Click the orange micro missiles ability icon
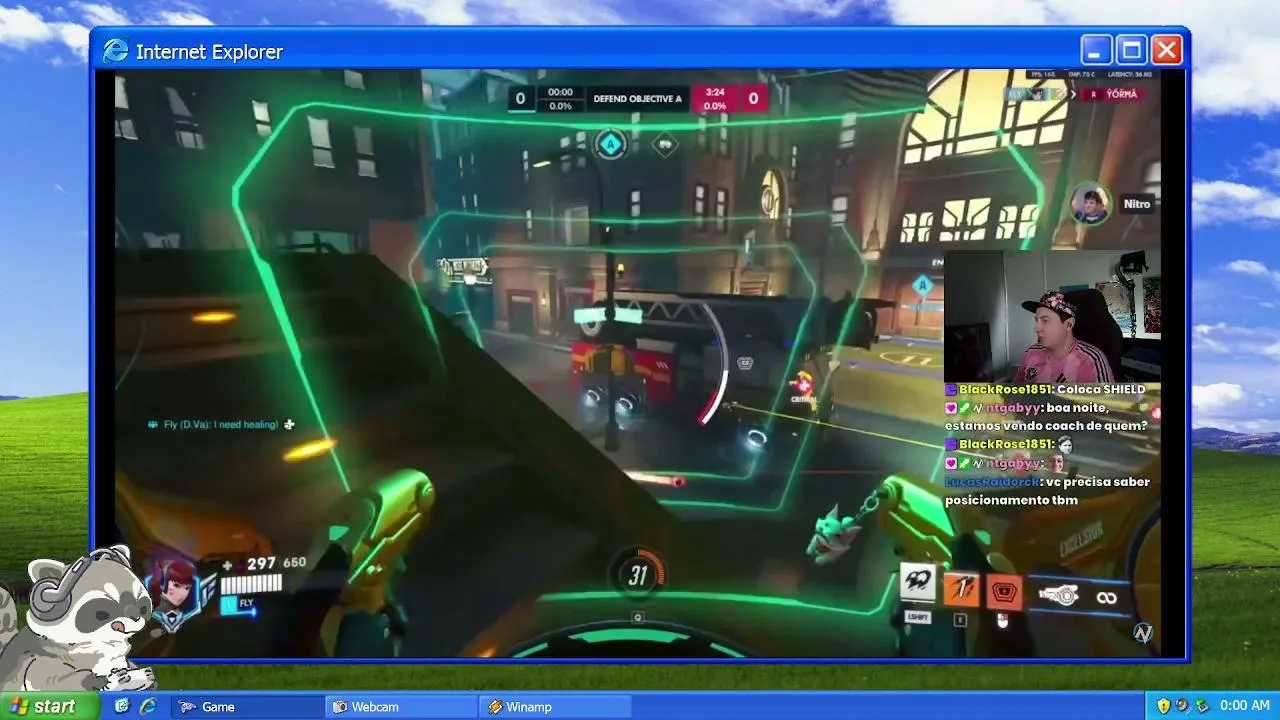Image resolution: width=1280 pixels, height=720 pixels. [x=961, y=588]
